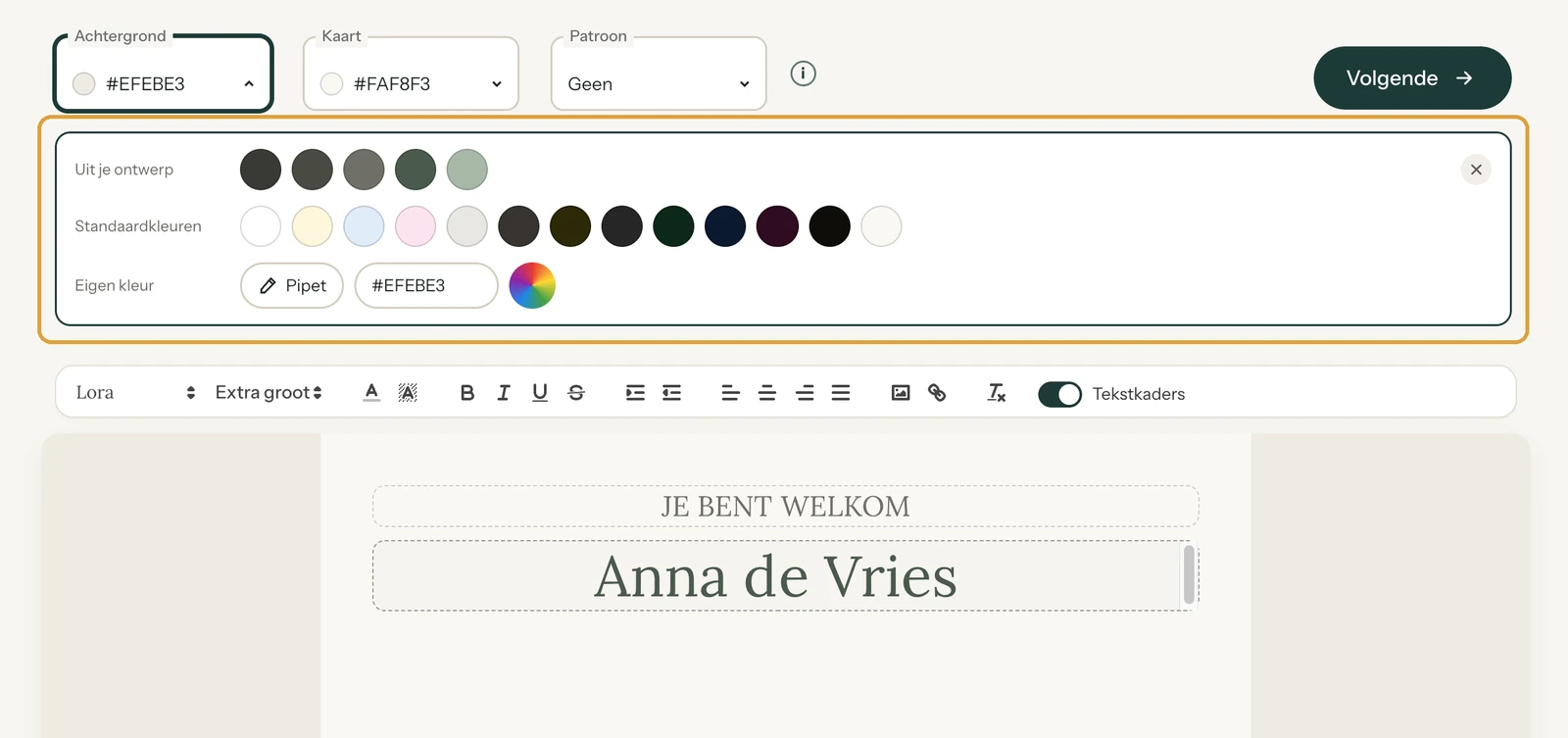Center align the text

click(x=767, y=392)
